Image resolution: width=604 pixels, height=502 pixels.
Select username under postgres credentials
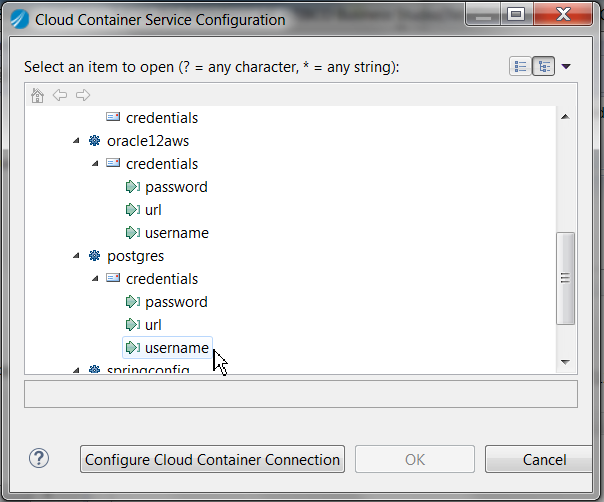tap(177, 348)
